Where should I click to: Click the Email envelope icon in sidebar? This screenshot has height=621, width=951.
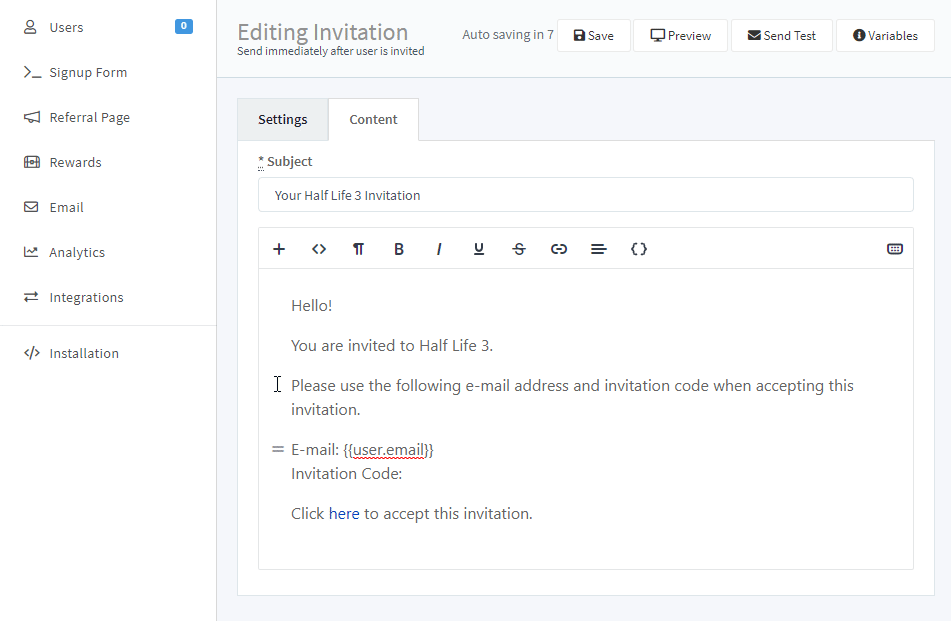pyautogui.click(x=31, y=207)
